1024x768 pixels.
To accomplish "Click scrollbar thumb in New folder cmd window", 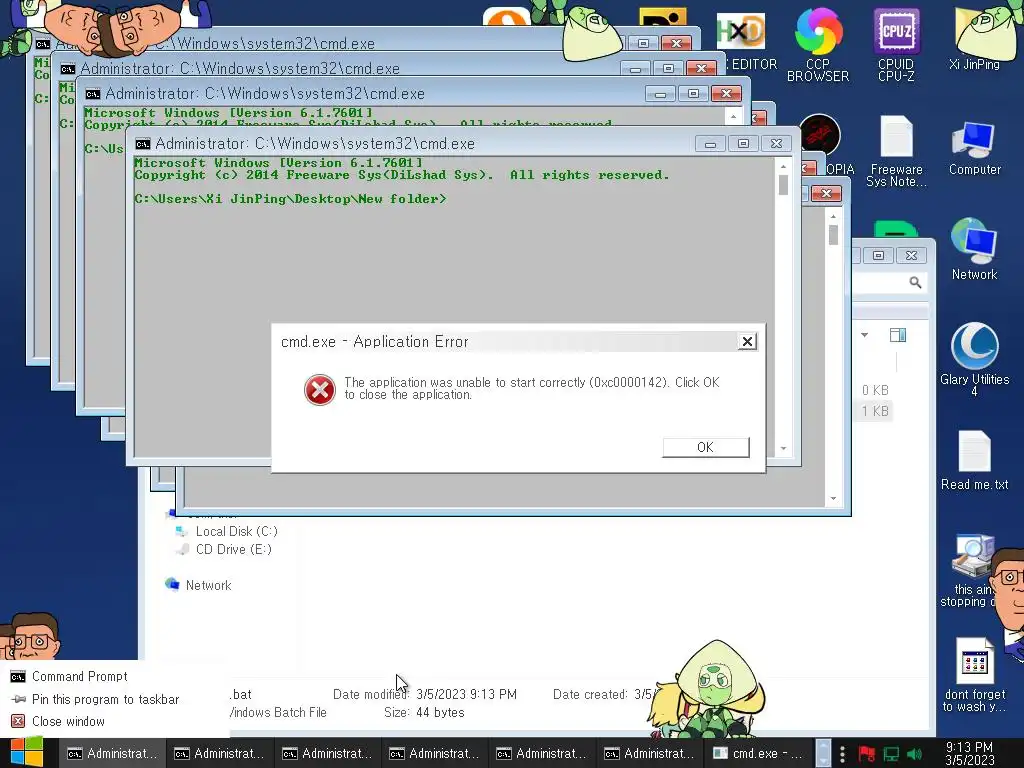I will click(783, 185).
